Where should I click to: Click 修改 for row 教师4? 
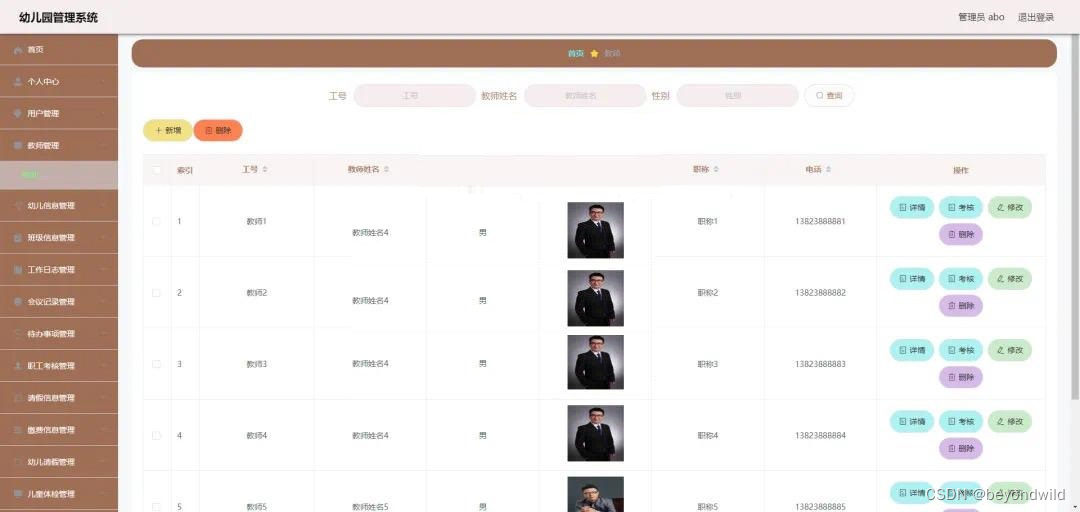pyautogui.click(x=1010, y=422)
